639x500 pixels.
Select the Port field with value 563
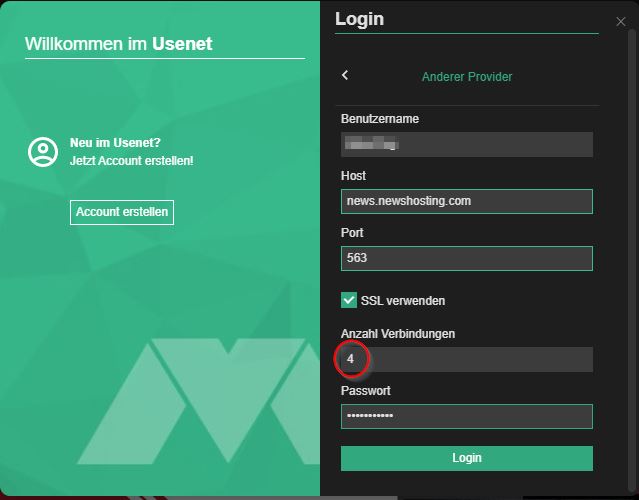[467, 258]
